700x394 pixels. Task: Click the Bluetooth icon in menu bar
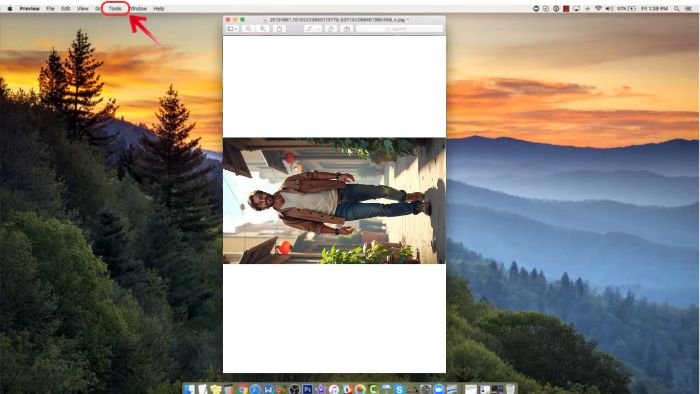(x=588, y=8)
